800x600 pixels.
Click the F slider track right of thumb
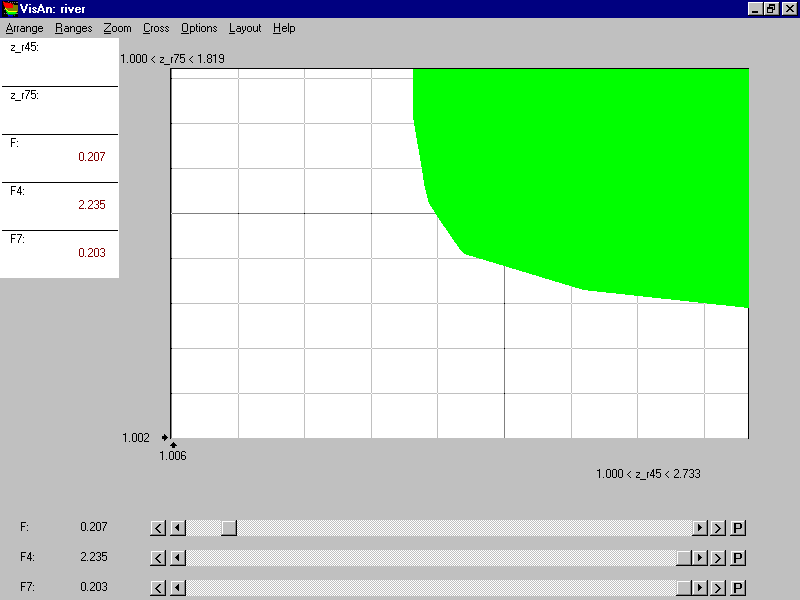pos(464,528)
